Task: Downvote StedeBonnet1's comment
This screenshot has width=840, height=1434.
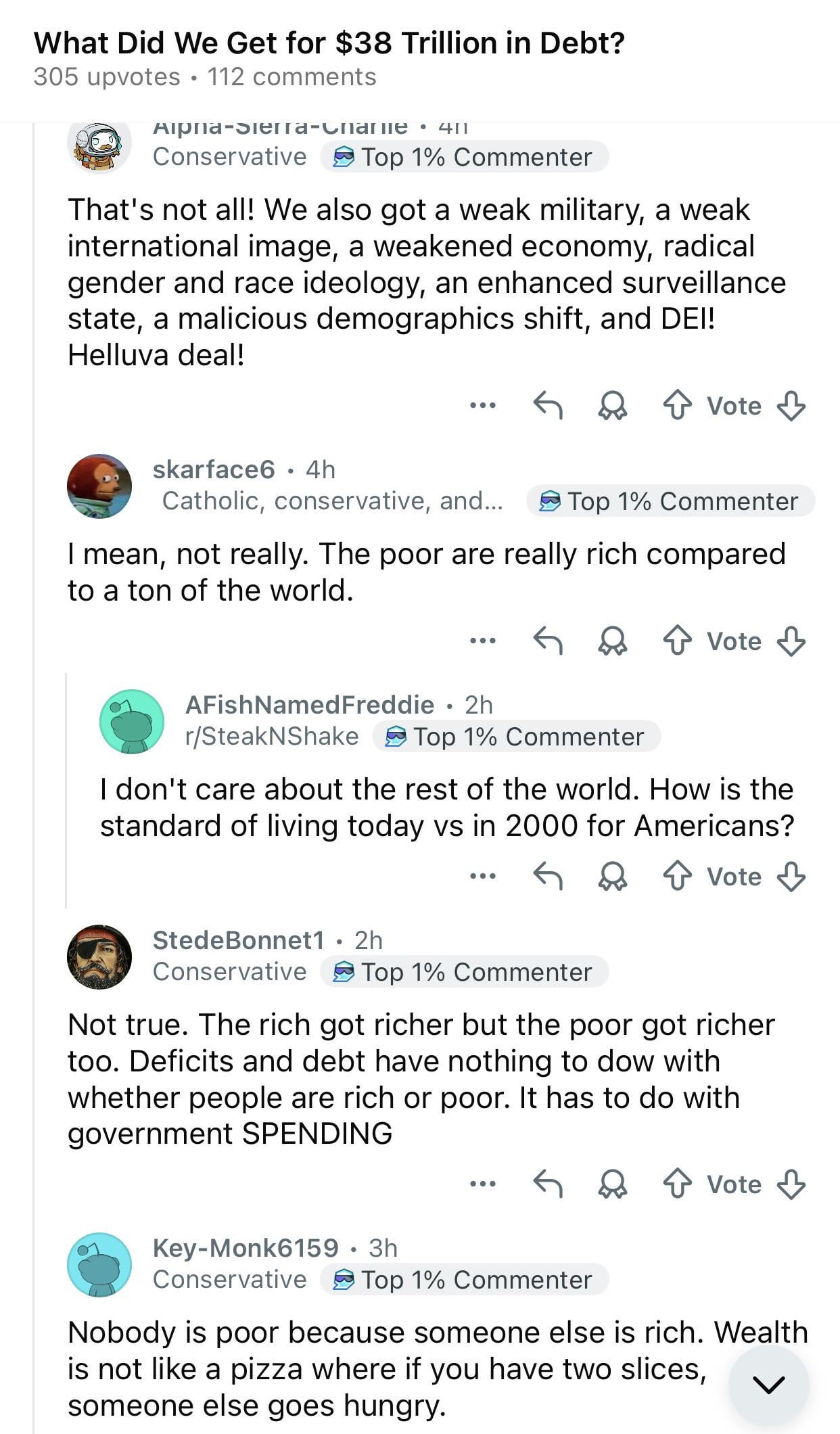Action: coord(791,1184)
